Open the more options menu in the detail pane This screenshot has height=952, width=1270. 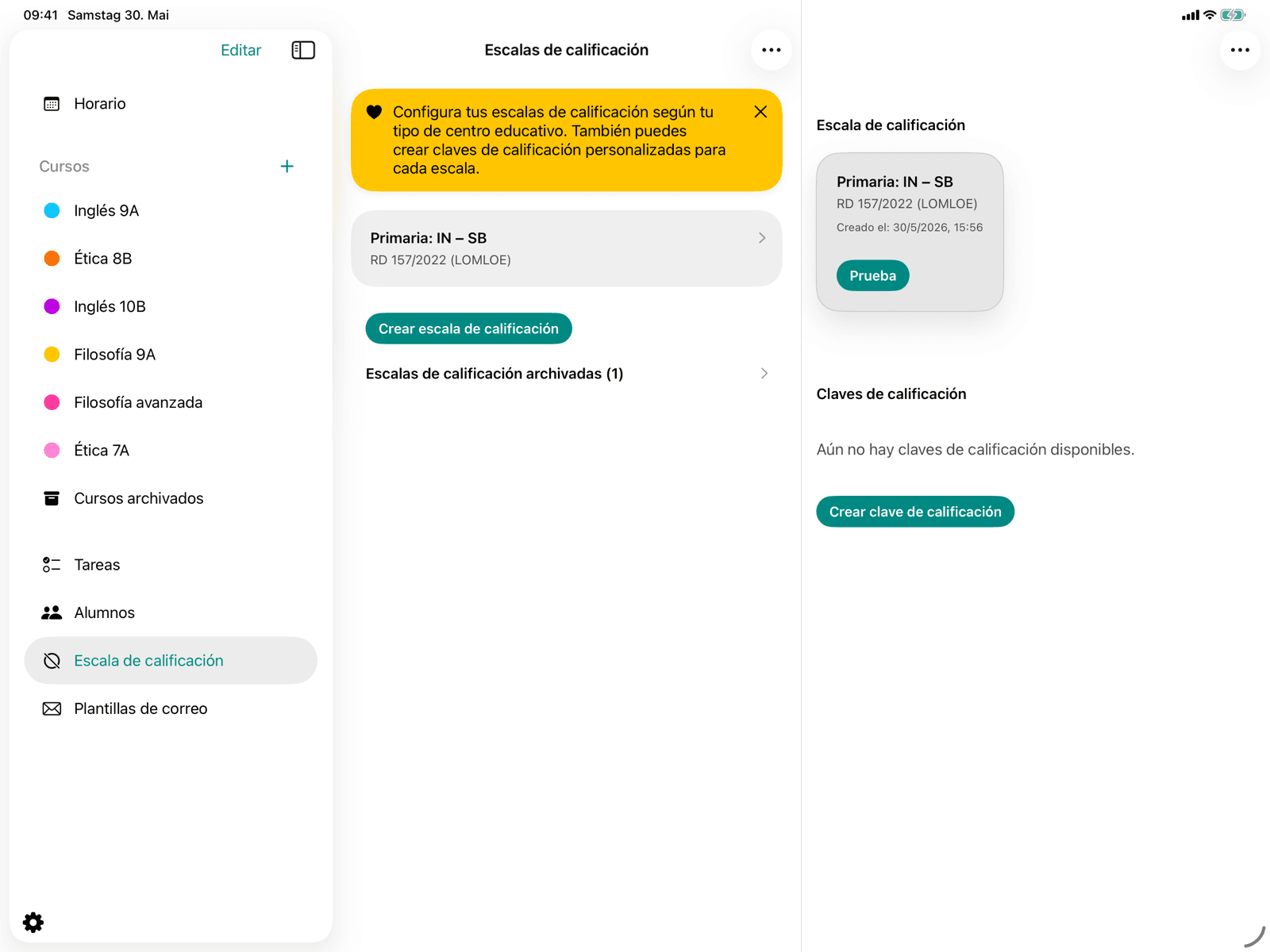click(x=1240, y=50)
